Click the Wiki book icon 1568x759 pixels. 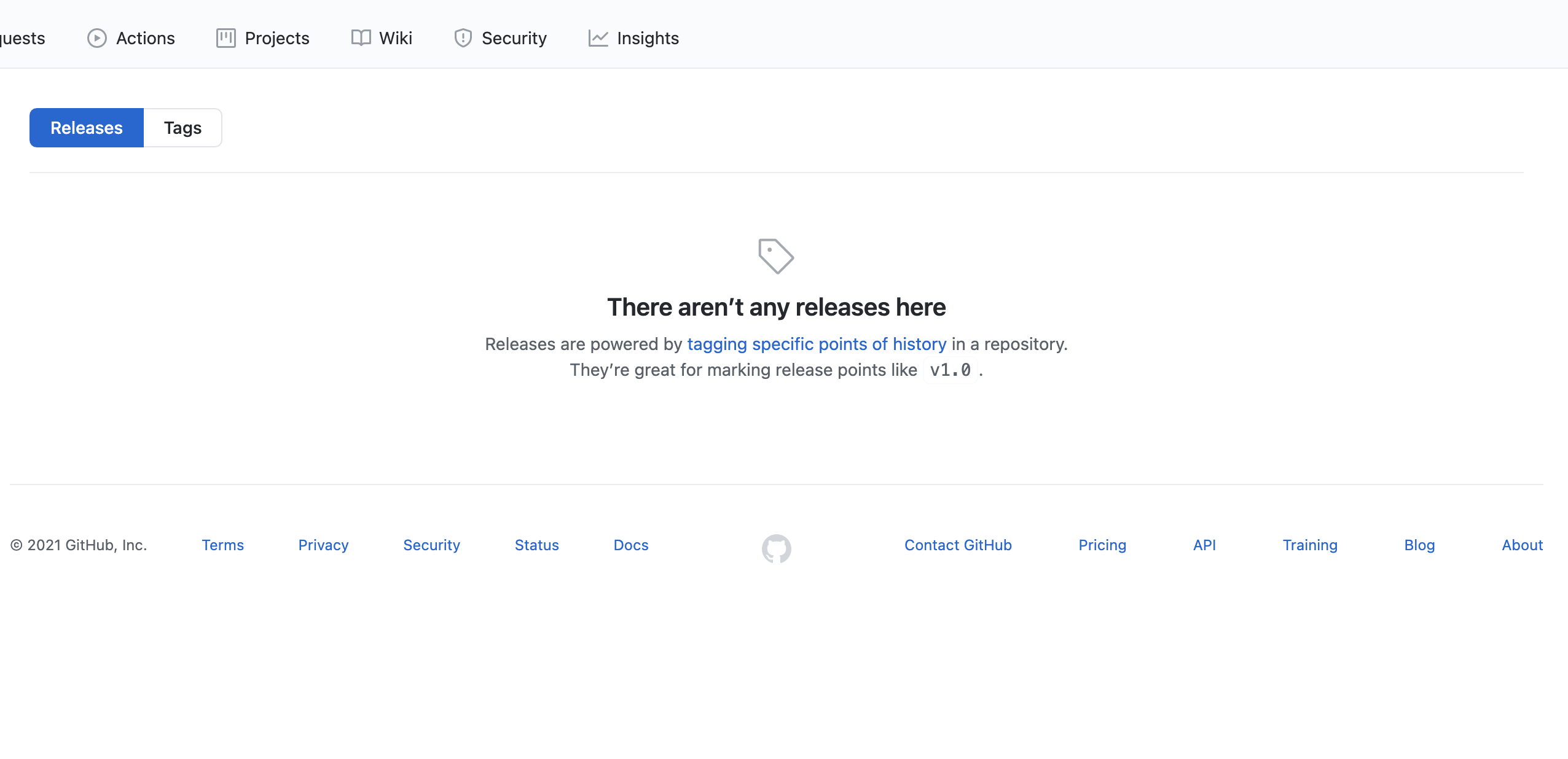pyautogui.click(x=361, y=38)
